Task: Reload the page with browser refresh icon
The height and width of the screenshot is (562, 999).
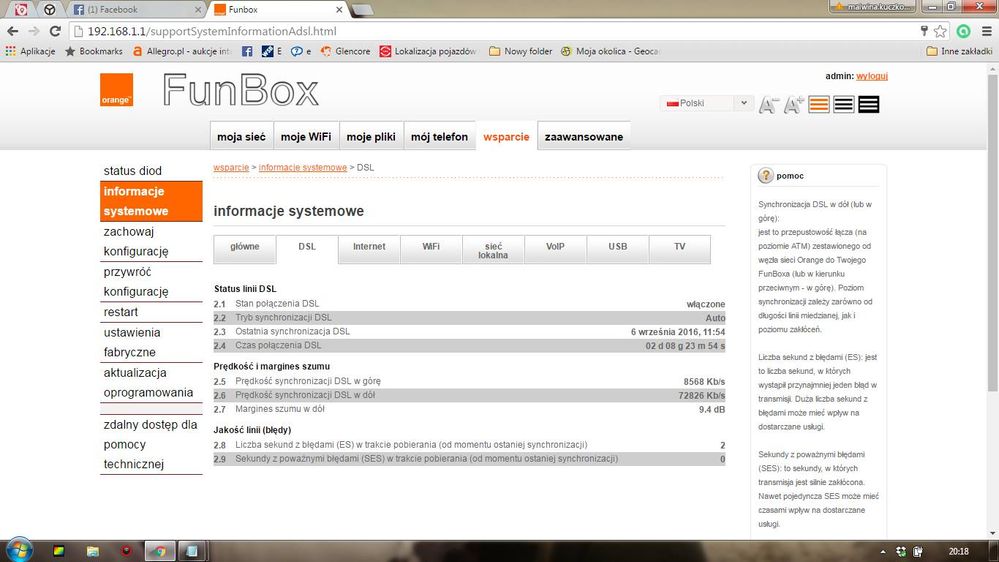Action: [55, 31]
